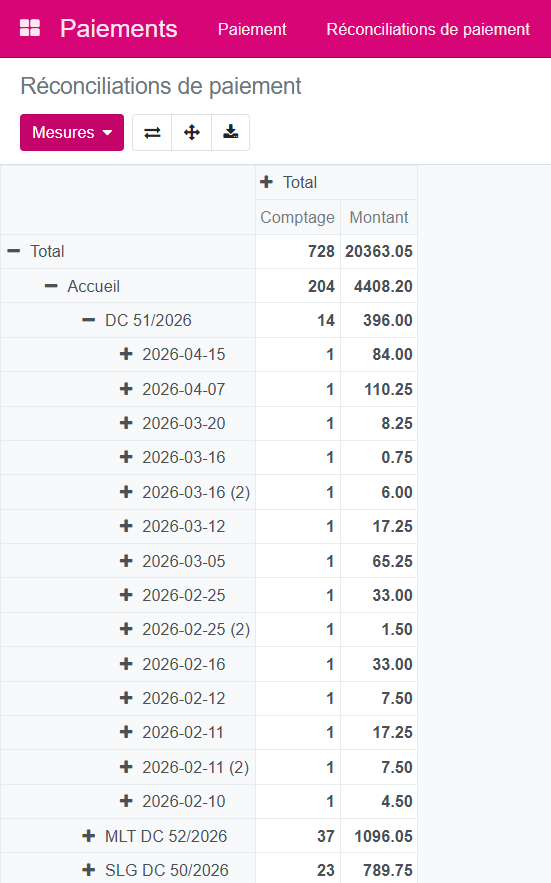Open the Paiement menu

252,29
